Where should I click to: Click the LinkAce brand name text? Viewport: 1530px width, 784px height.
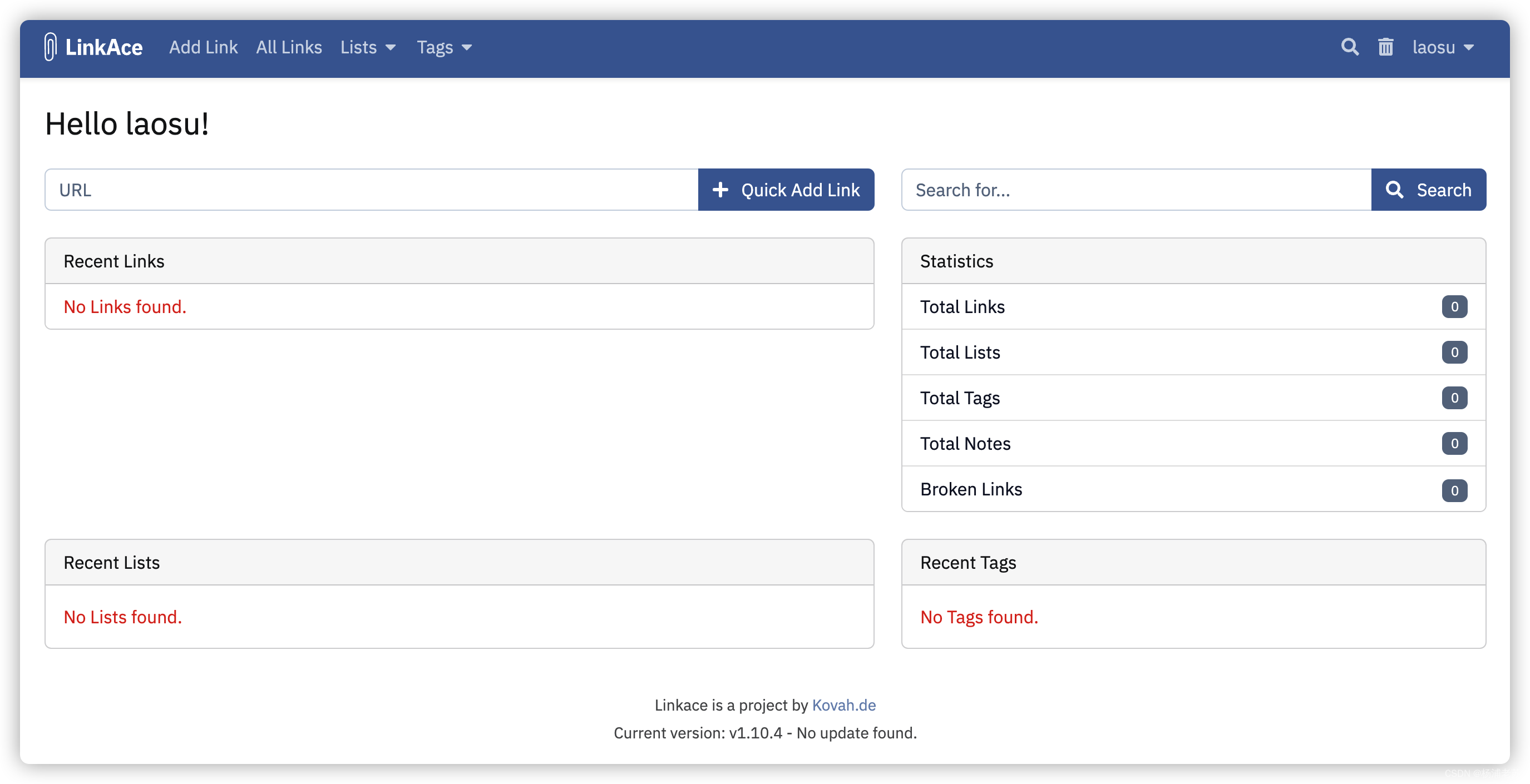click(x=104, y=47)
